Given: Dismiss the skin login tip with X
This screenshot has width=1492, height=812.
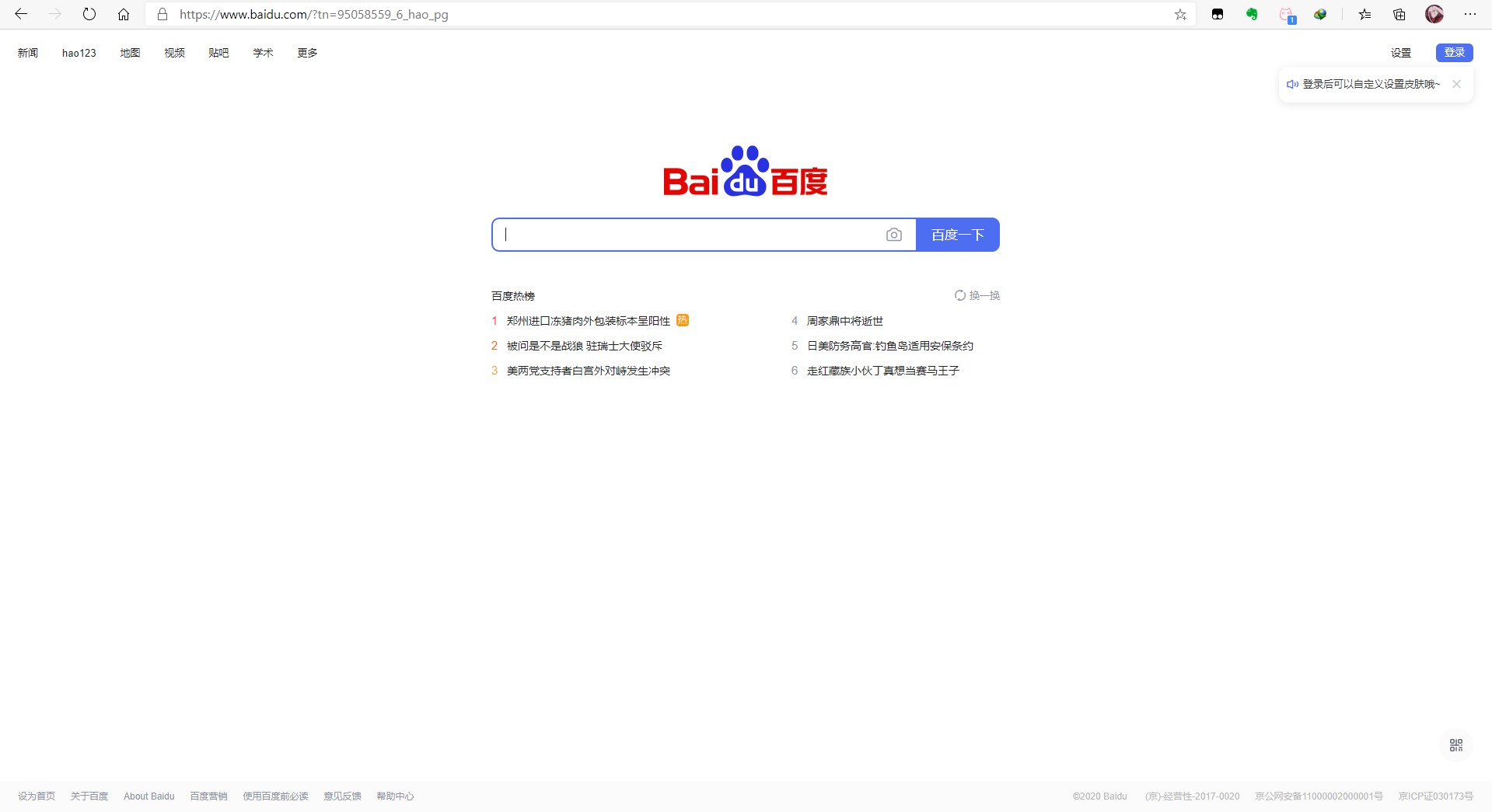Looking at the screenshot, I should pos(1456,84).
